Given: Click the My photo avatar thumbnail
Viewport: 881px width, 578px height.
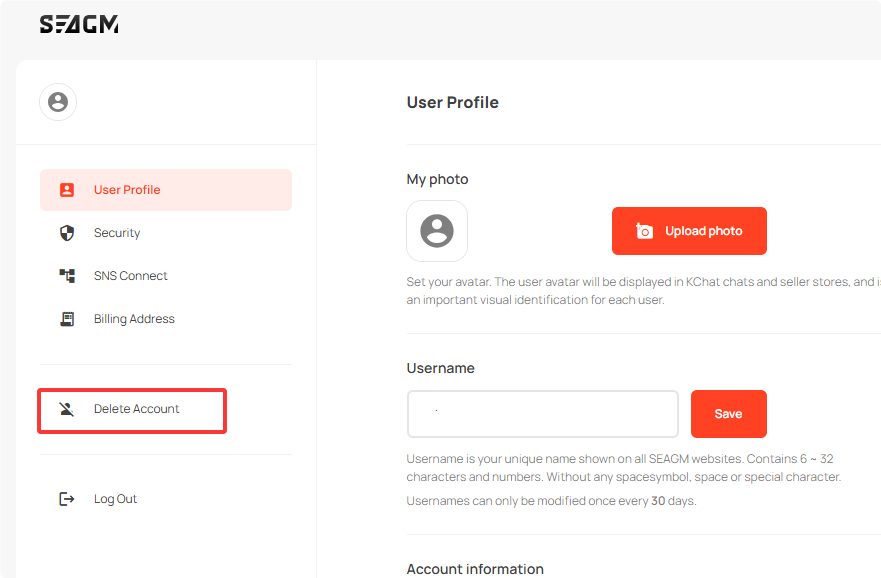Looking at the screenshot, I should [437, 231].
